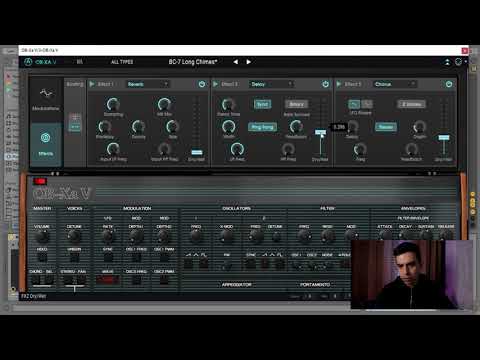Toggle the Delay Sync button
The width and height of the screenshot is (480, 360).
click(262, 104)
